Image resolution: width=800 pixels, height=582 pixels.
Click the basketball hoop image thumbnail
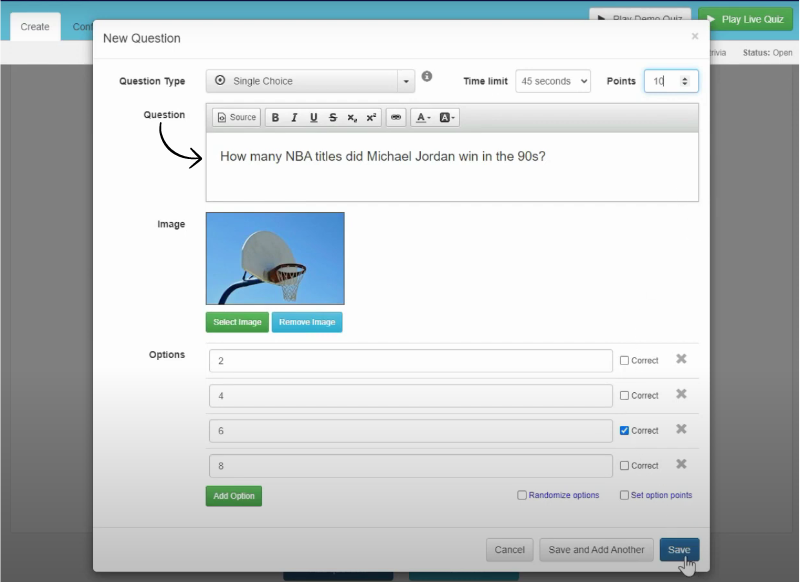click(x=275, y=259)
